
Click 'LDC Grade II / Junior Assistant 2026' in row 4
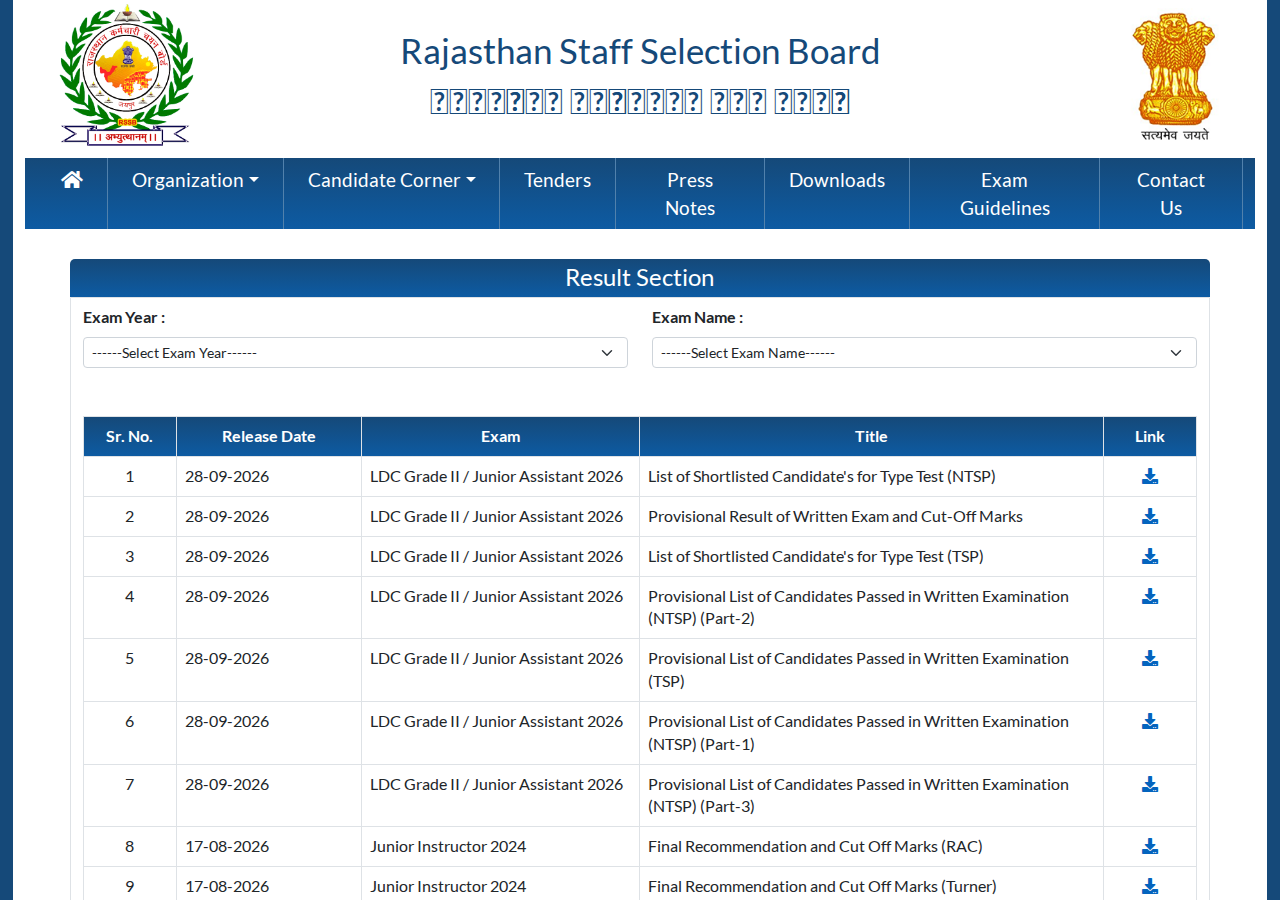pyautogui.click(x=496, y=596)
